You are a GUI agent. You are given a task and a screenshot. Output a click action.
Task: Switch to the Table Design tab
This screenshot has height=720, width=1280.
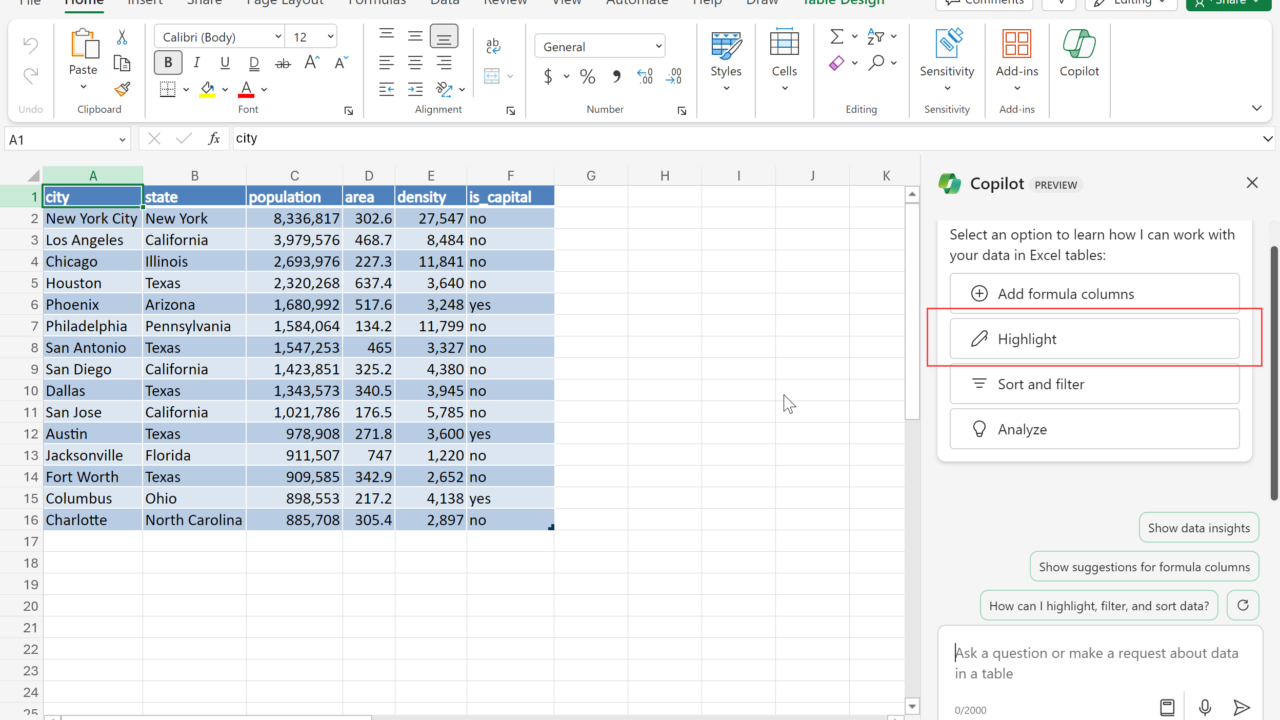pyautogui.click(x=843, y=3)
